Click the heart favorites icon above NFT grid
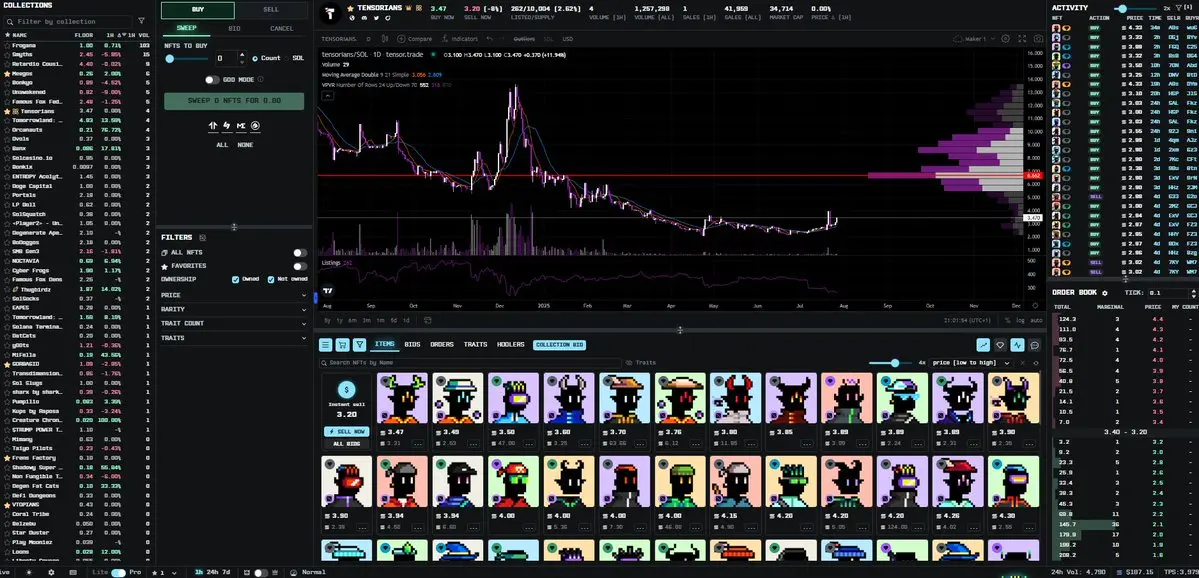This screenshot has width=1199, height=578. pos(1000,345)
